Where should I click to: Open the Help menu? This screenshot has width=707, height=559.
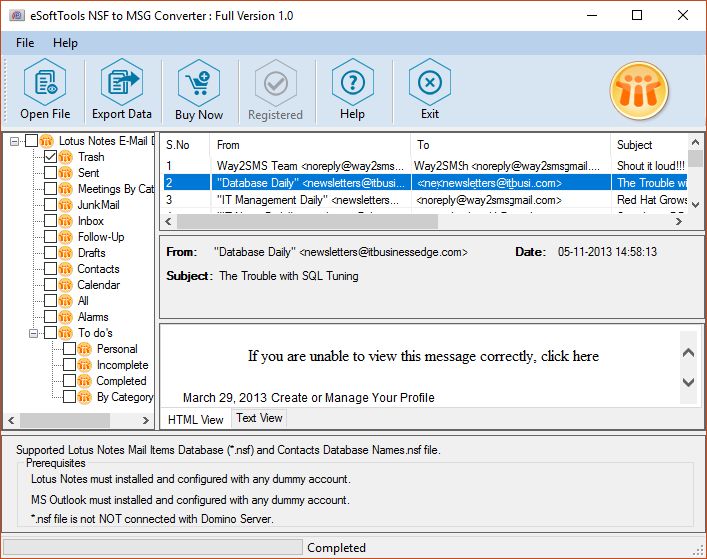click(65, 43)
